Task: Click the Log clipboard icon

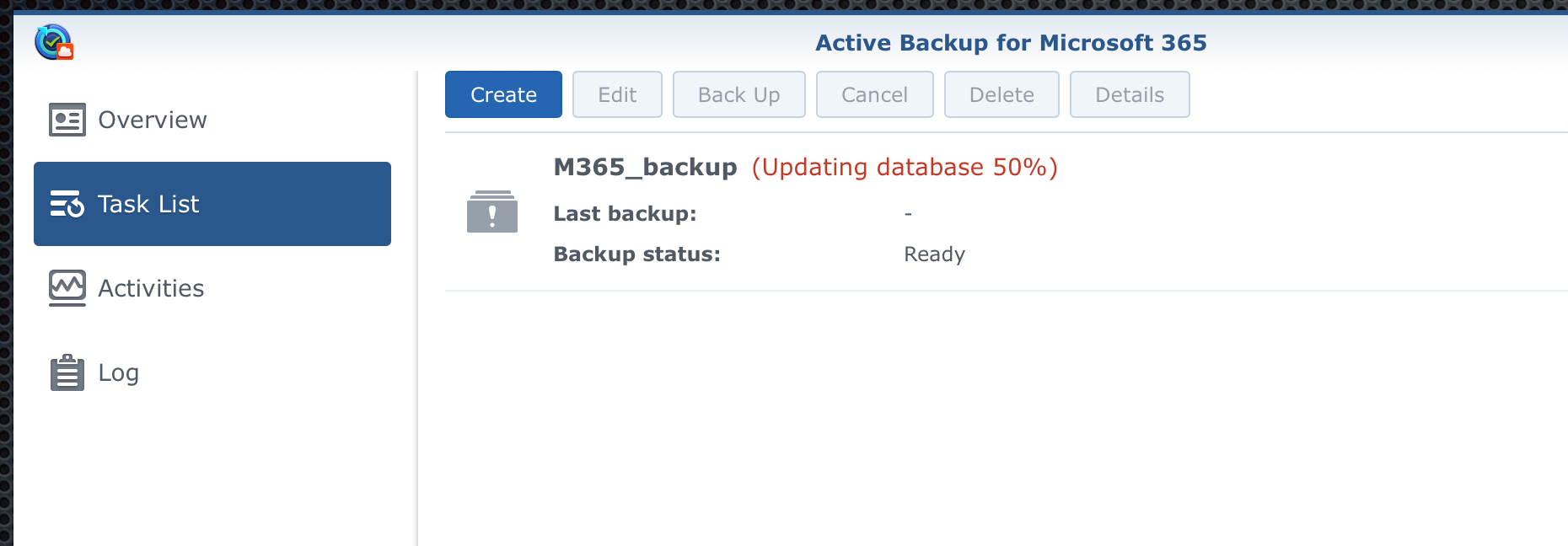Action: click(x=67, y=372)
